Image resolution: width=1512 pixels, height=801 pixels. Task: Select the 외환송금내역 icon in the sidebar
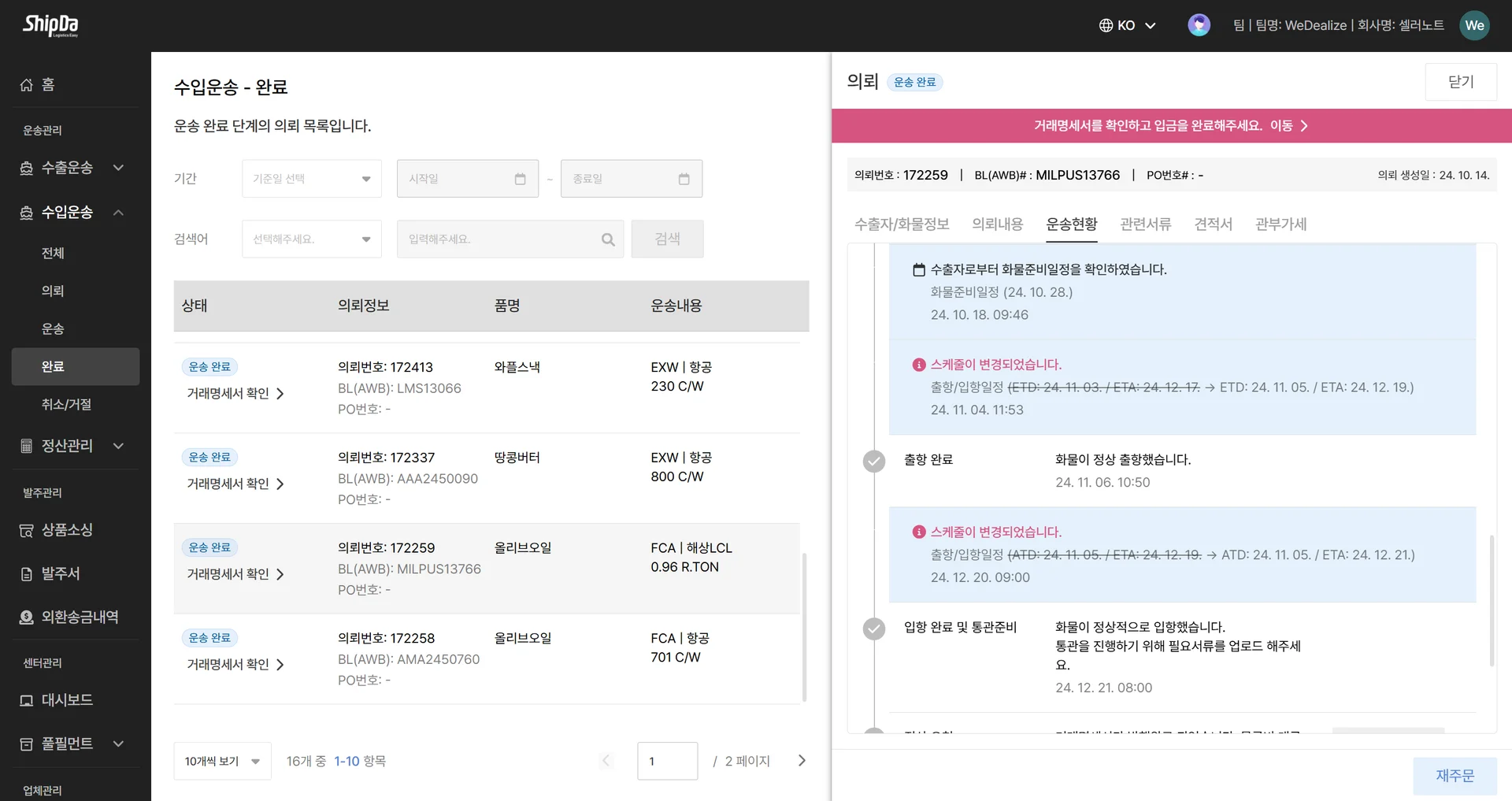pyautogui.click(x=26, y=617)
